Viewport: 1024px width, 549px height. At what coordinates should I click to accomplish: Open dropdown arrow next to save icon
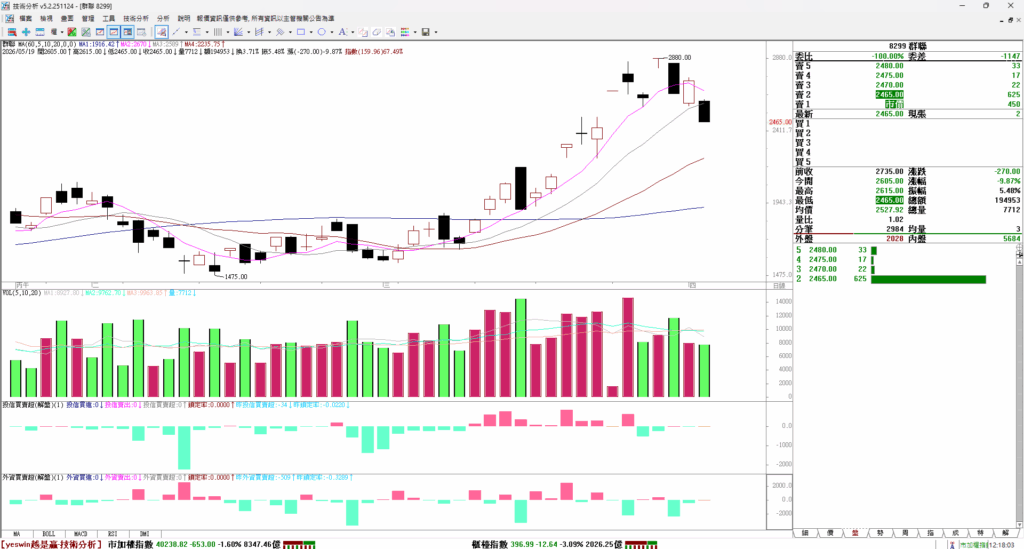(x=436, y=31)
